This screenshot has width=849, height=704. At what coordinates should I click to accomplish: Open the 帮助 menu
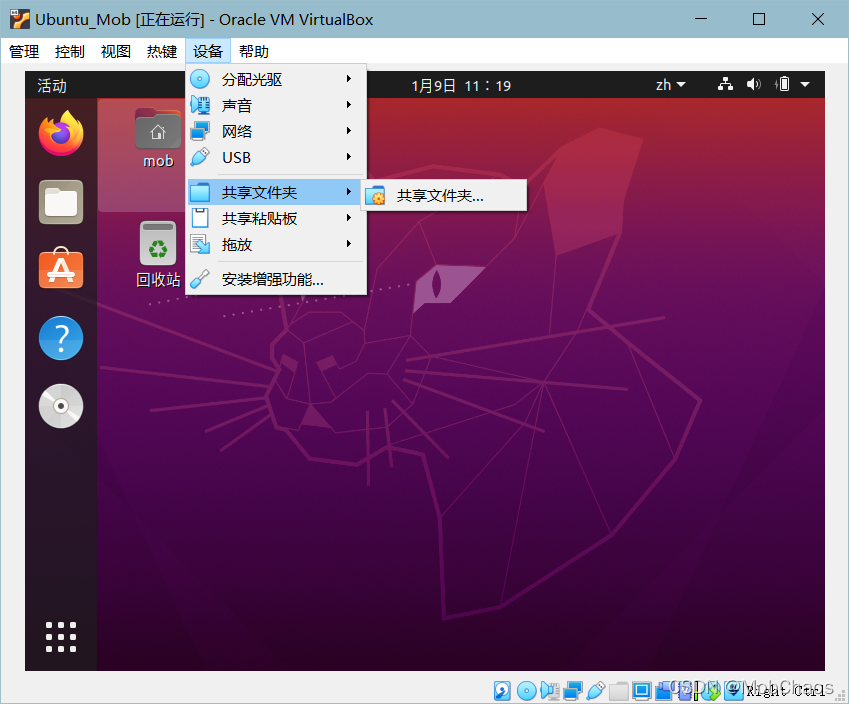pos(254,51)
